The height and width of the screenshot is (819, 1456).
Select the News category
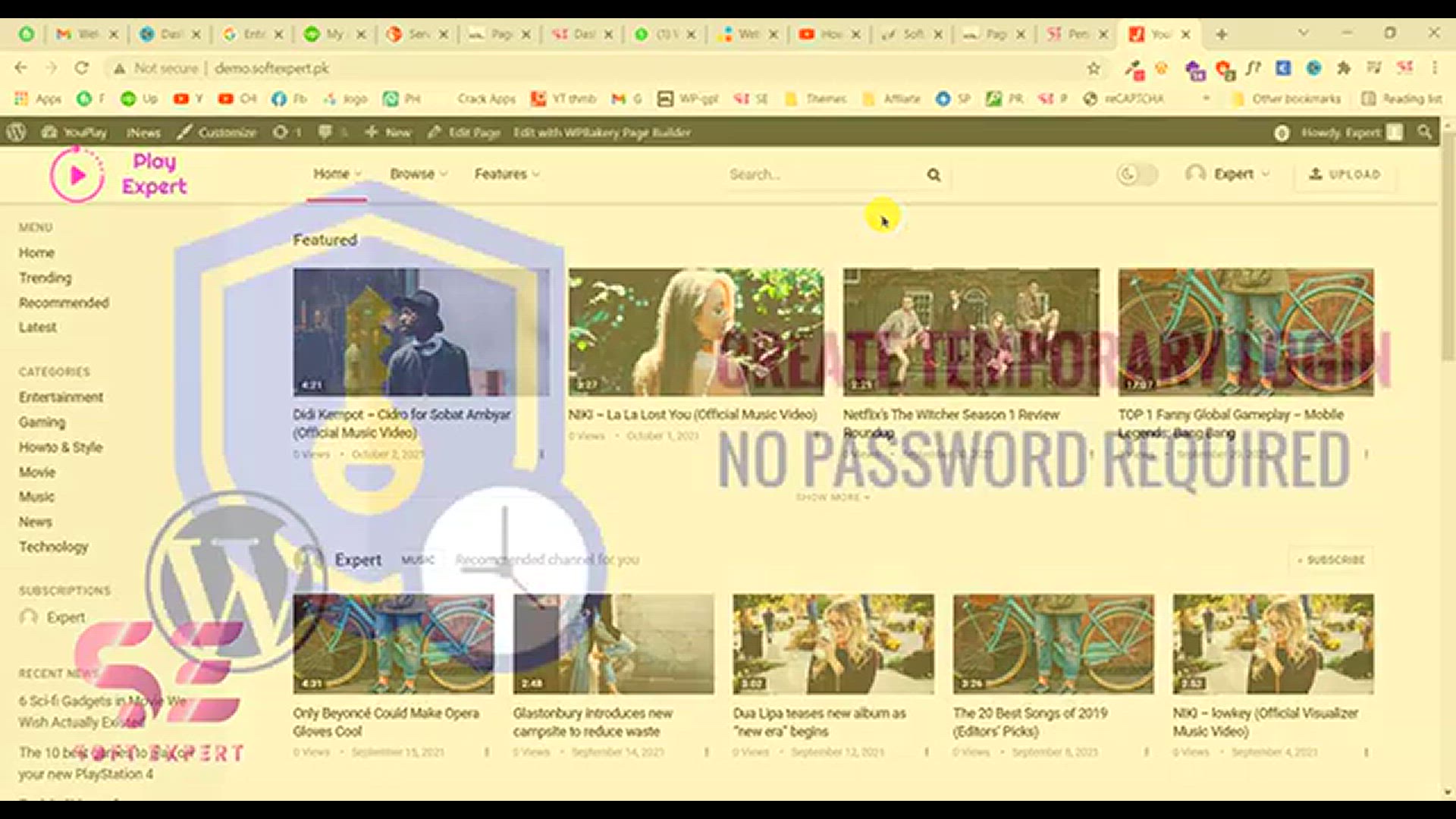coord(36,522)
